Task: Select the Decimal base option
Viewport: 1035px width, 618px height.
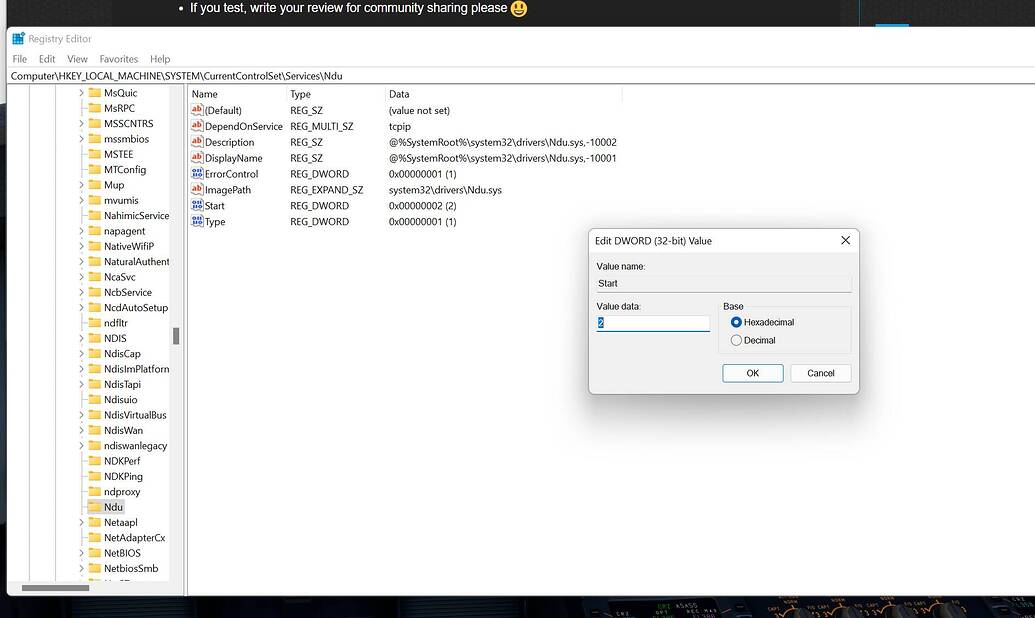Action: coord(737,339)
